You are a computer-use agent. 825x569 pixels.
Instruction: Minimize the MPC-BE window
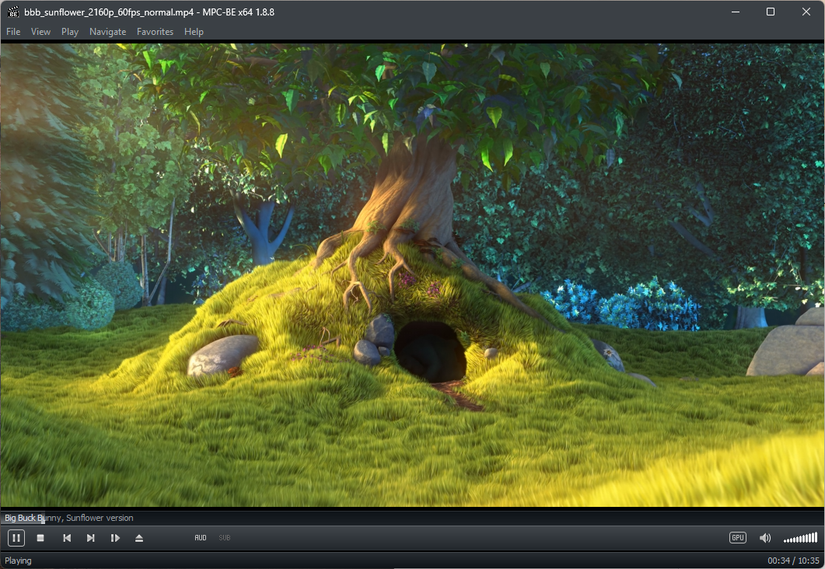point(736,12)
